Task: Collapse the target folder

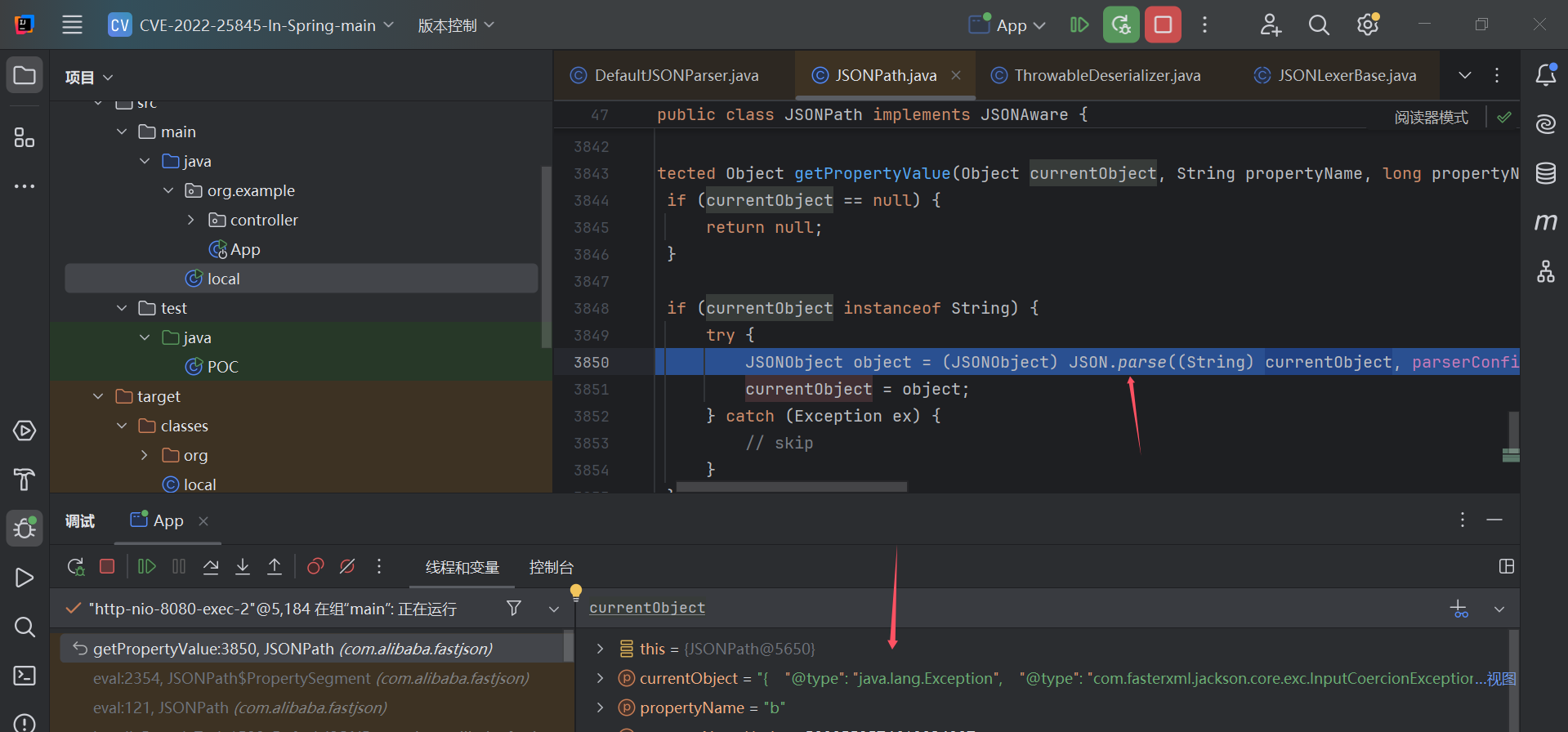Action: click(98, 396)
